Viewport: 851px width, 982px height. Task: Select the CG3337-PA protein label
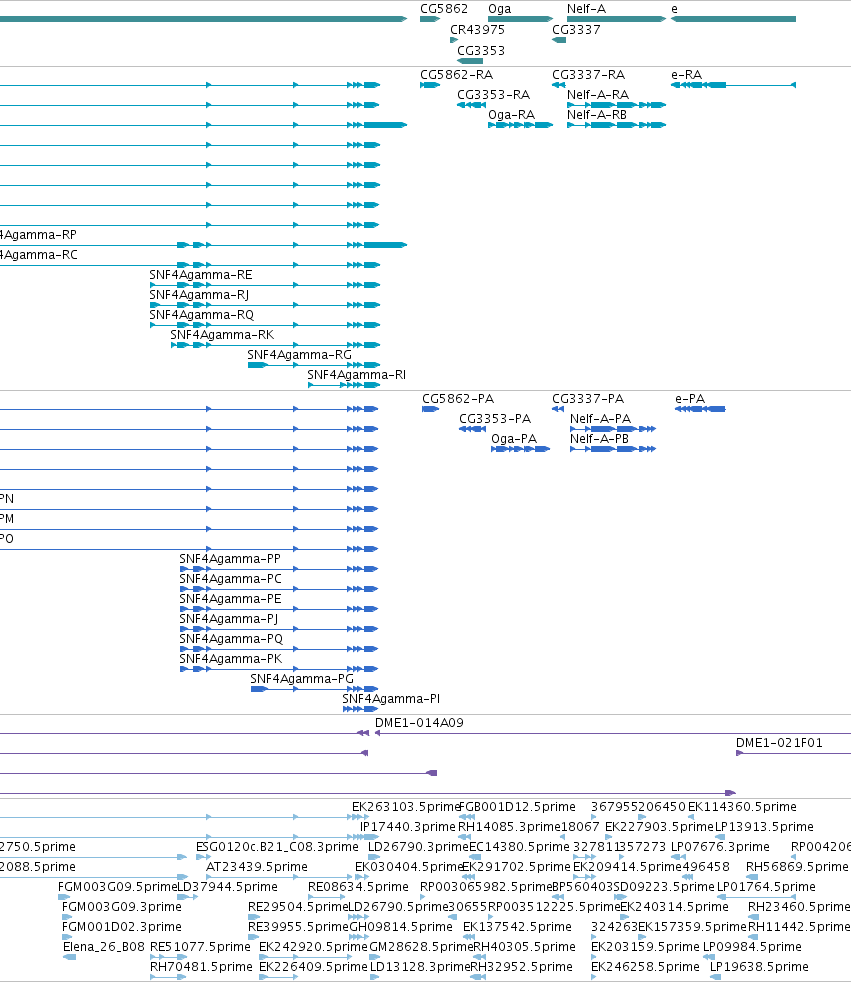(588, 399)
